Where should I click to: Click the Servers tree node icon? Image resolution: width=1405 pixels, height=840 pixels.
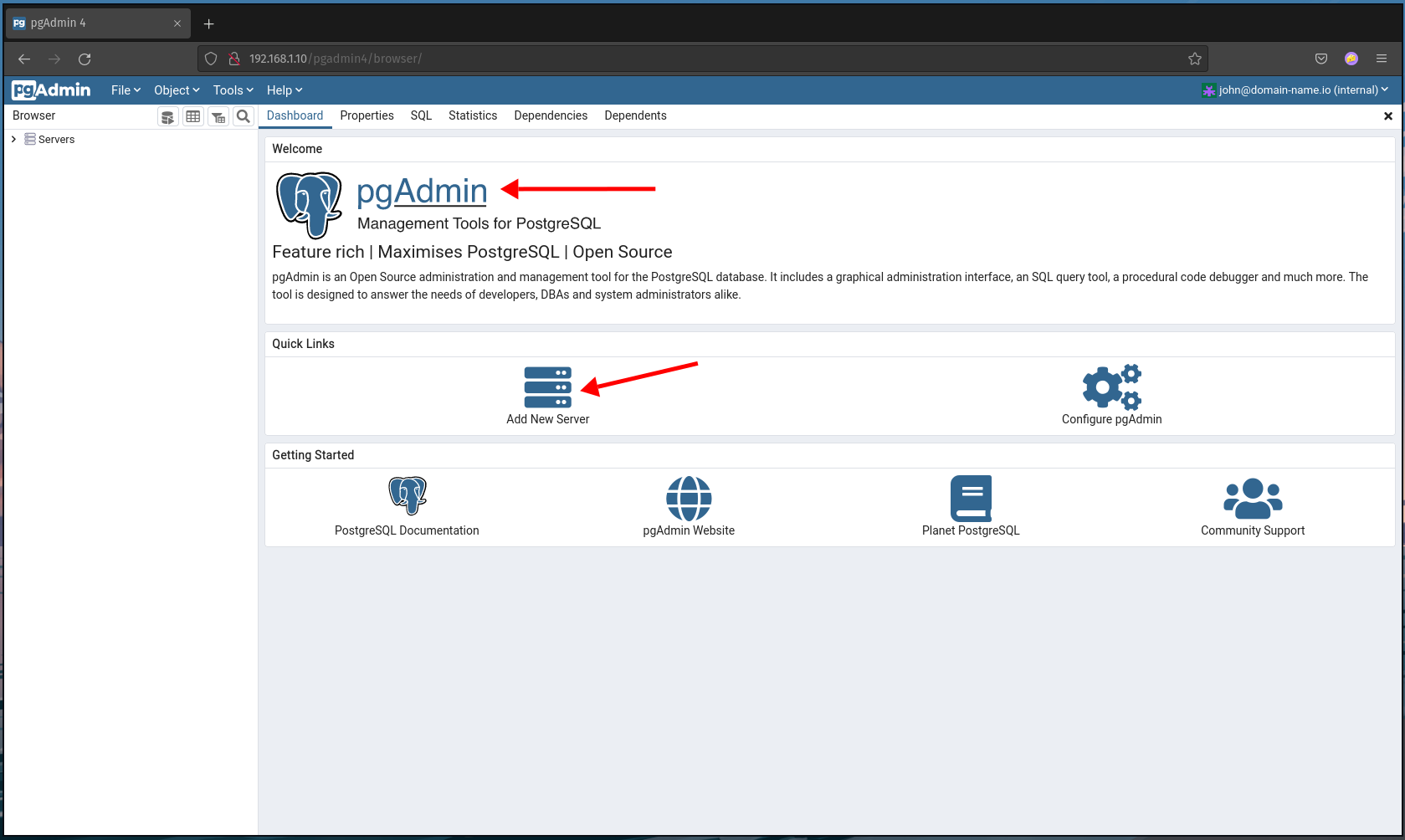[x=30, y=139]
